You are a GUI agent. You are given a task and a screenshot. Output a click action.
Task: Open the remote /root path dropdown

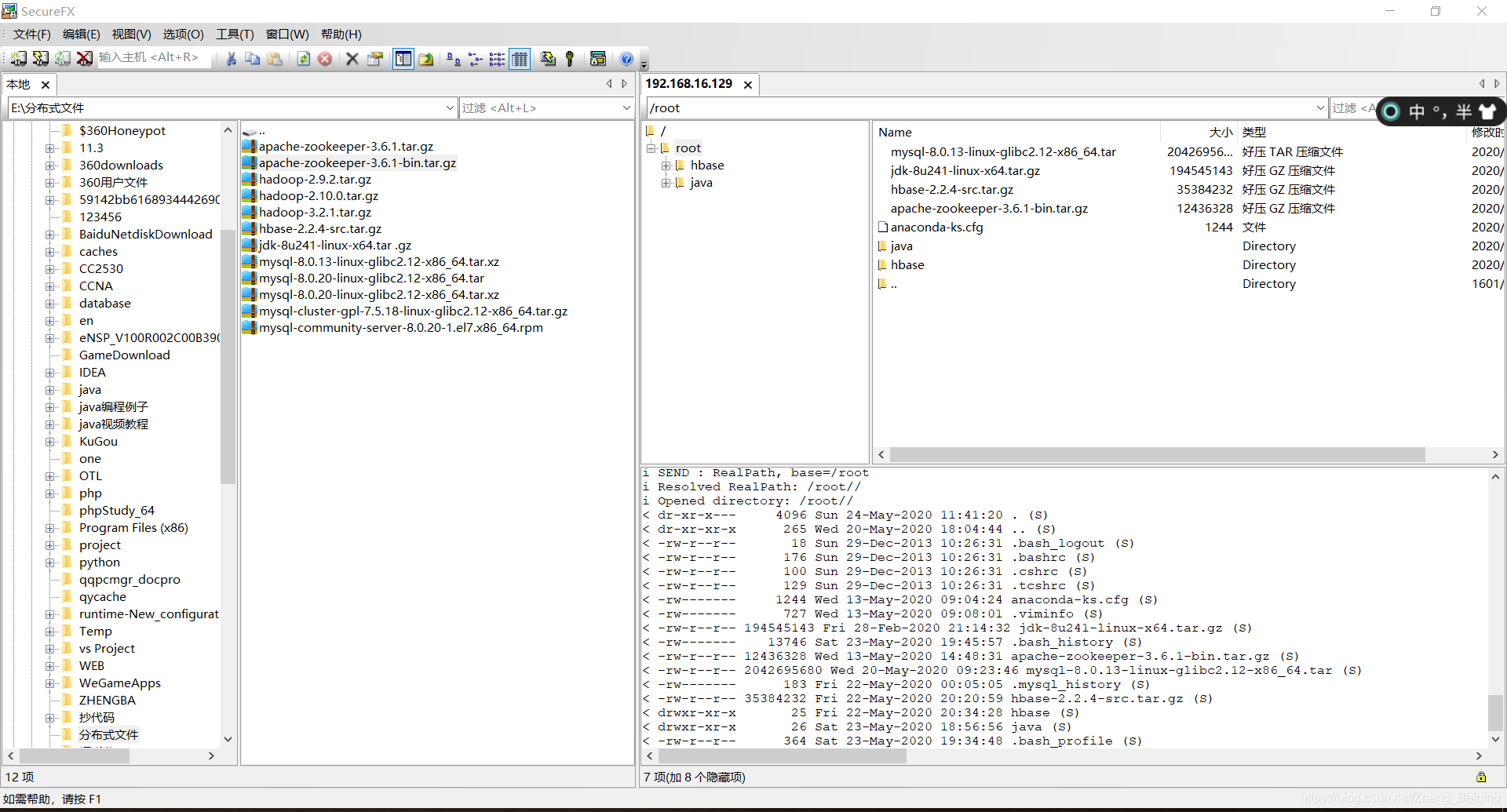pyautogui.click(x=1320, y=108)
